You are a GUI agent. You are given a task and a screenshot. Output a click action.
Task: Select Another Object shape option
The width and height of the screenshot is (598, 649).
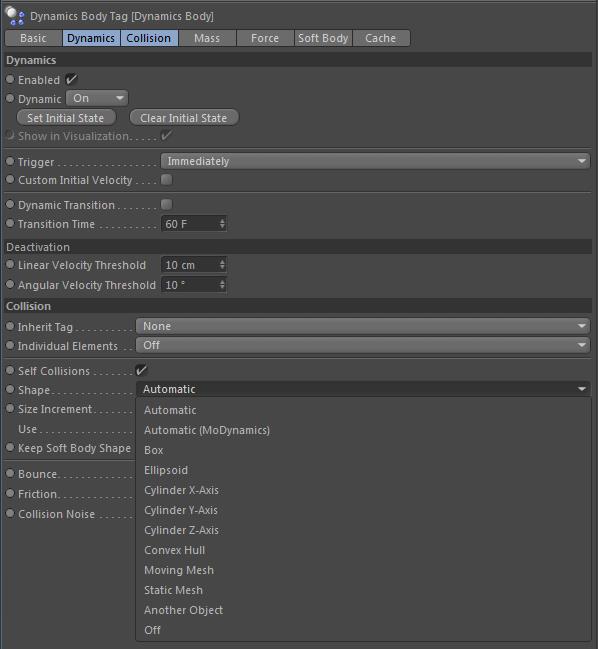click(x=363, y=610)
